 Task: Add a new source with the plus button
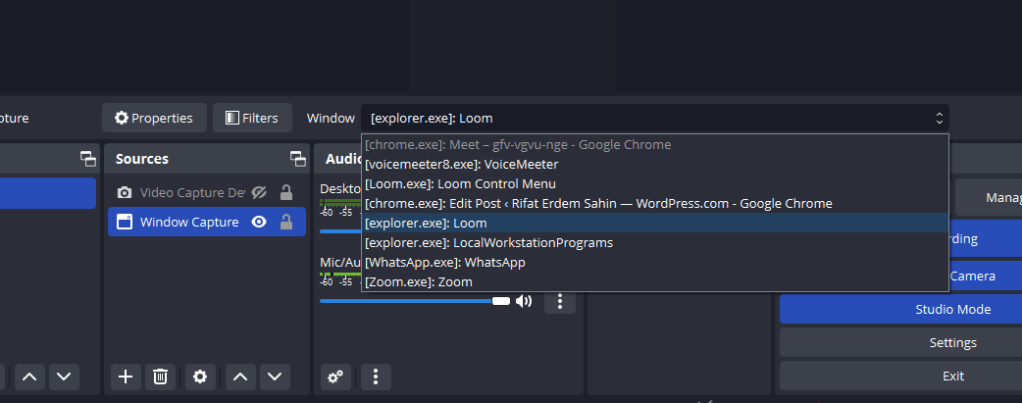click(126, 376)
